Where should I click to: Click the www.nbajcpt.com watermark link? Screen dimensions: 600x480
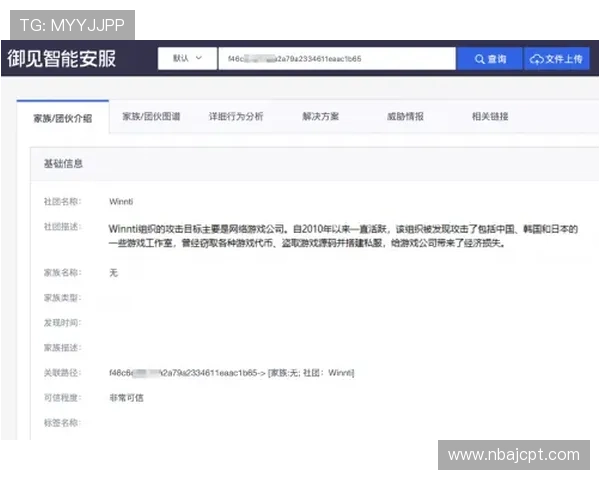click(x=513, y=455)
